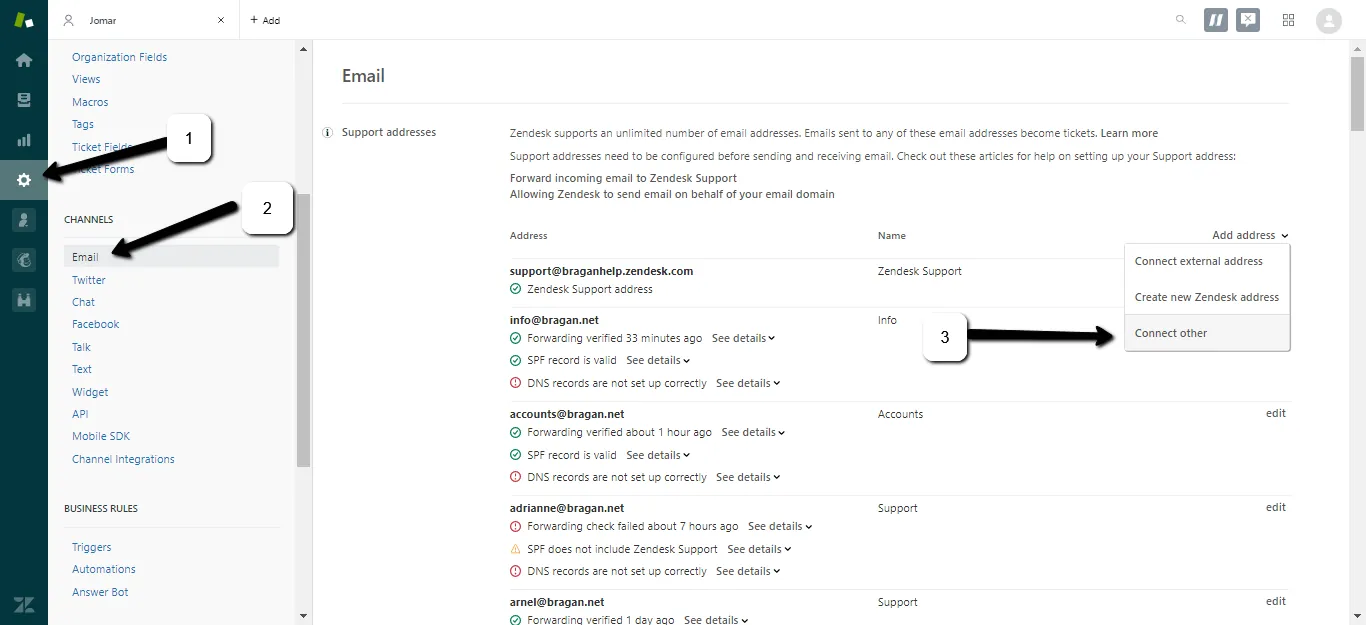Screen dimensions: 1366x625
Task: Click the info icon beside Support addresses
Action: (x=328, y=133)
